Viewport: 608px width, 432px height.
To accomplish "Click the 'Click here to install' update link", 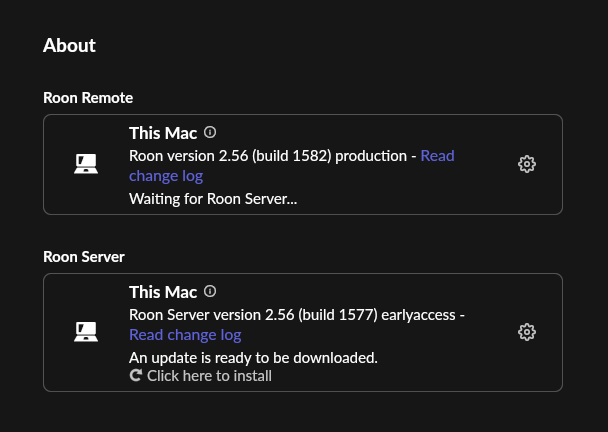I will tap(209, 376).
